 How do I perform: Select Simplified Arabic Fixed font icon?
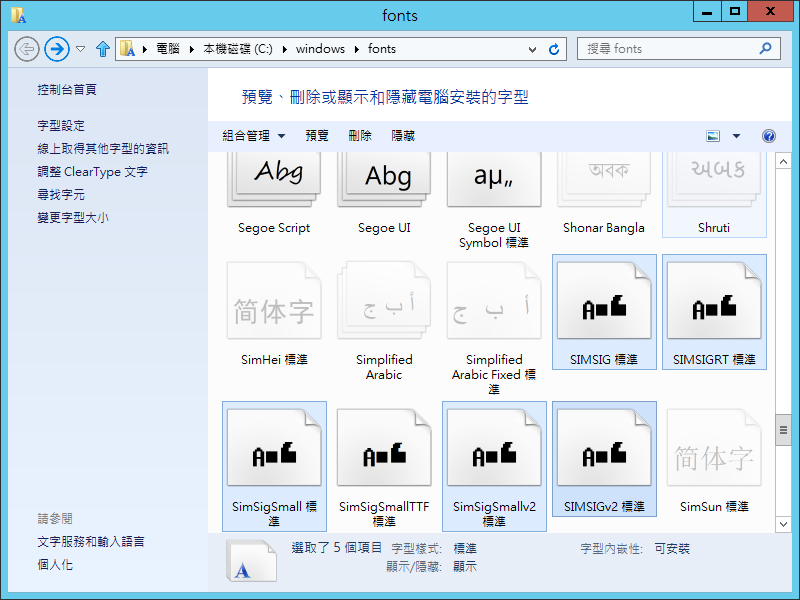(x=494, y=301)
